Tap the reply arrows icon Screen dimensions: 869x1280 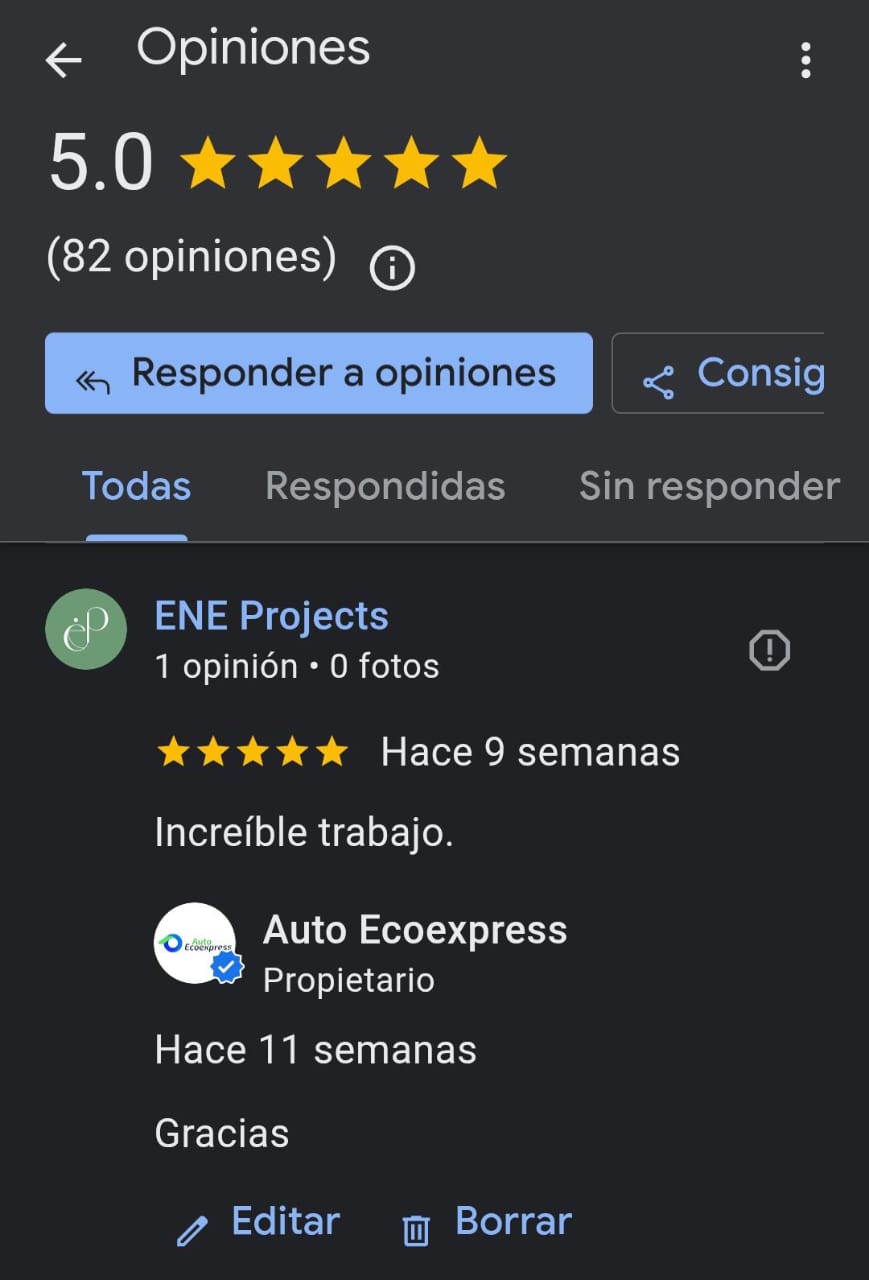93,382
